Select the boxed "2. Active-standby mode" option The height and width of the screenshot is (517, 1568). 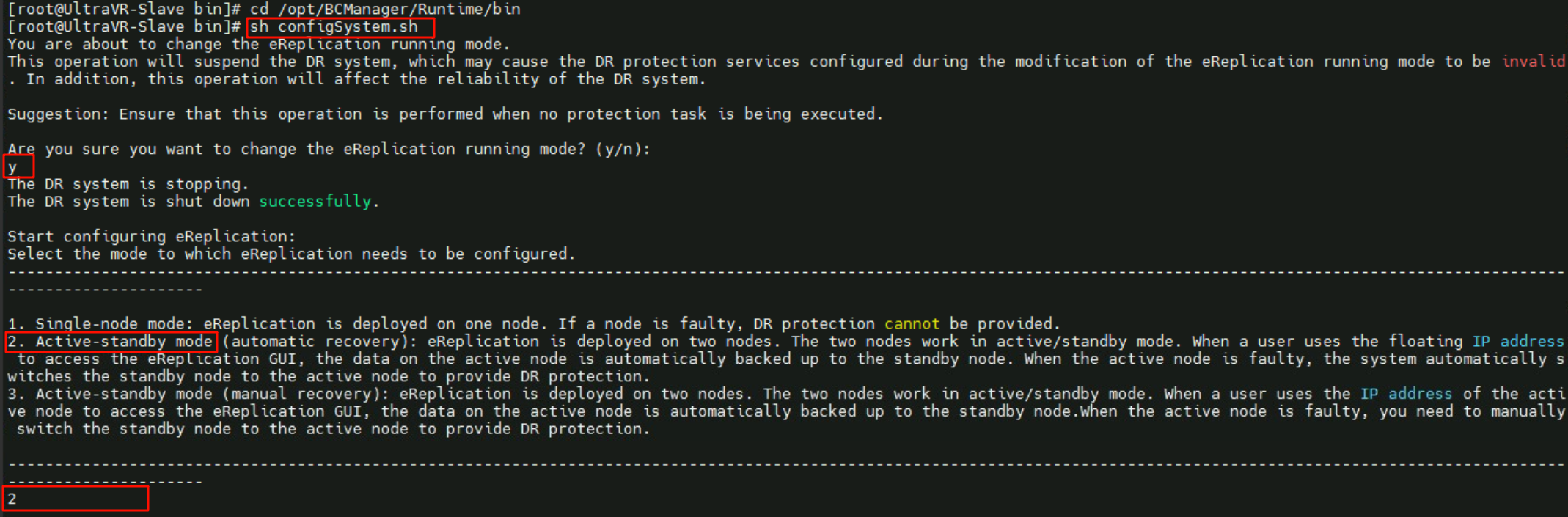[111, 342]
